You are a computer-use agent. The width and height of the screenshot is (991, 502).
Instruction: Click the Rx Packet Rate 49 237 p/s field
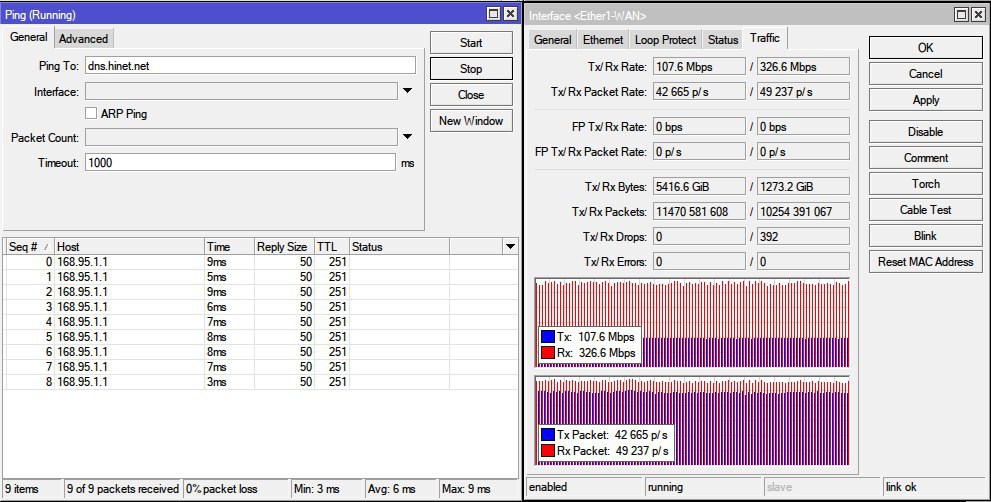click(x=803, y=92)
